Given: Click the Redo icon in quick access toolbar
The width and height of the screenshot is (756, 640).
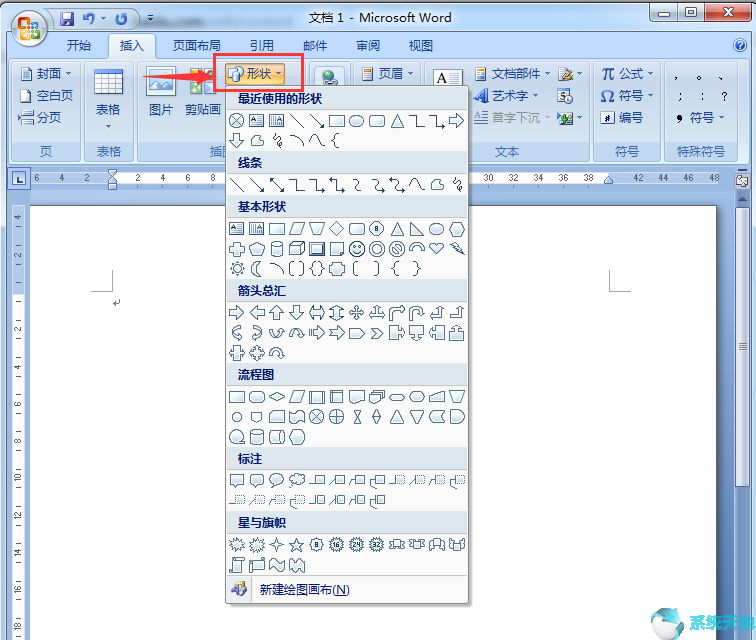Looking at the screenshot, I should point(121,19).
